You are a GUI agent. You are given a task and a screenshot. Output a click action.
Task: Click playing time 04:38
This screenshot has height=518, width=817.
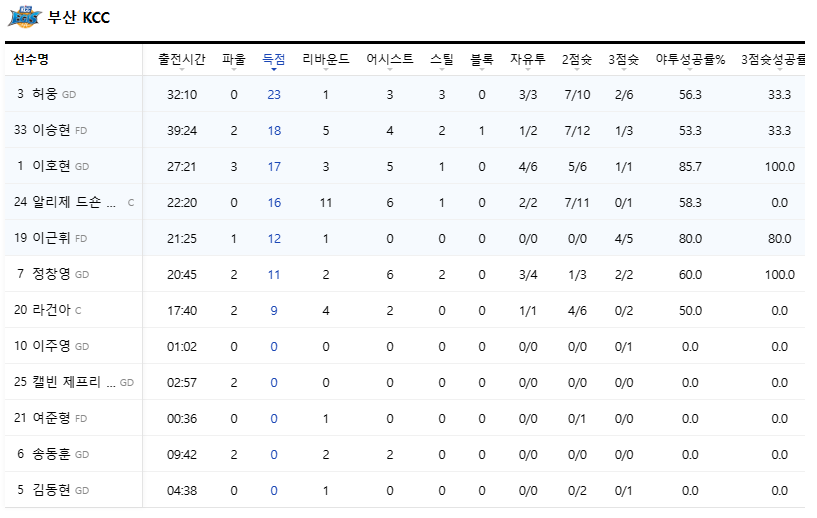[182, 490]
